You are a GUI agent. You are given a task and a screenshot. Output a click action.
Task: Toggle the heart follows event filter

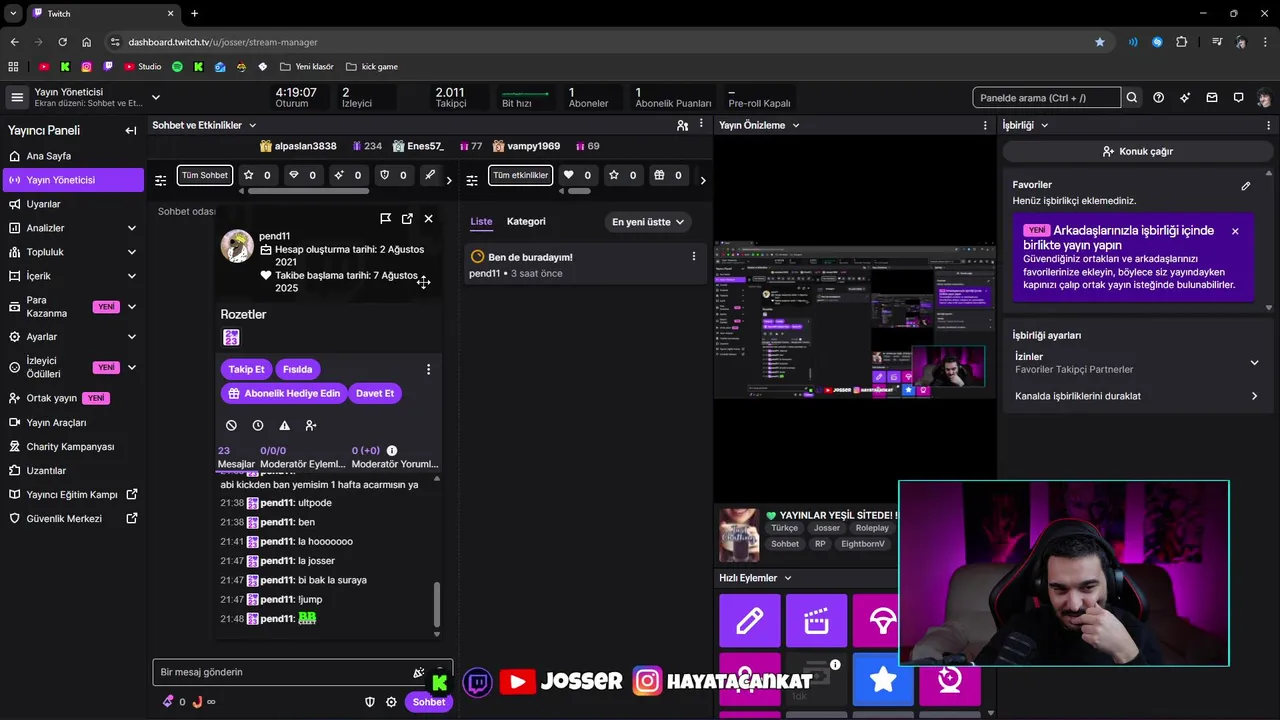(578, 175)
